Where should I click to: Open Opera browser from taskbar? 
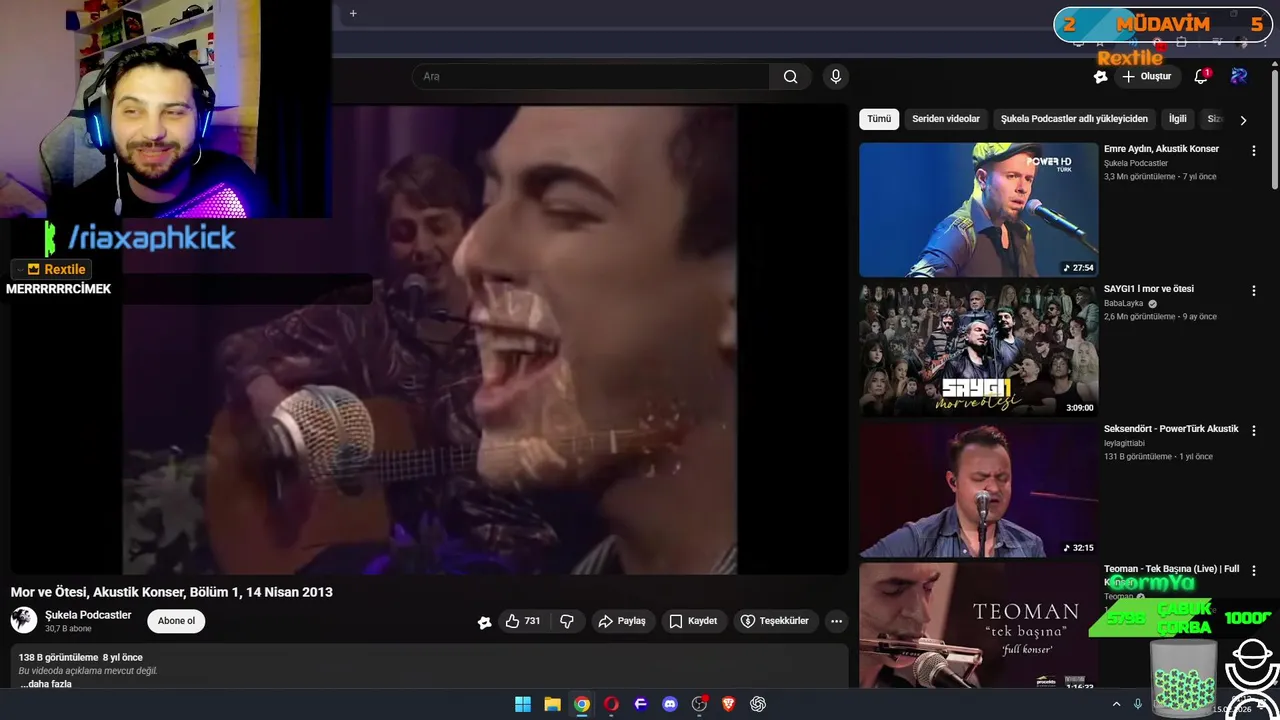tap(611, 704)
